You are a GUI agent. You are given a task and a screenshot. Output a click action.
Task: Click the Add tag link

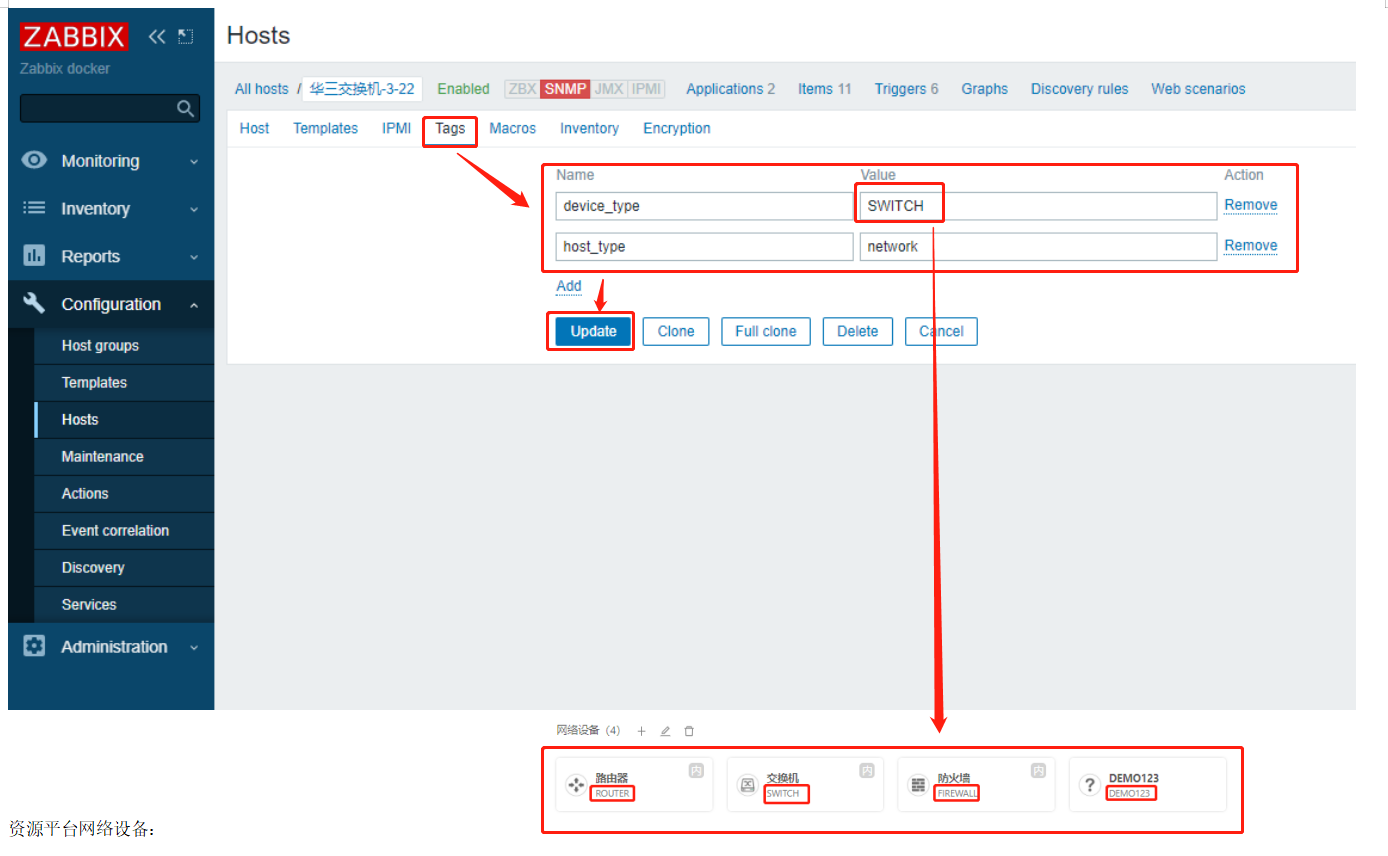[x=569, y=286]
